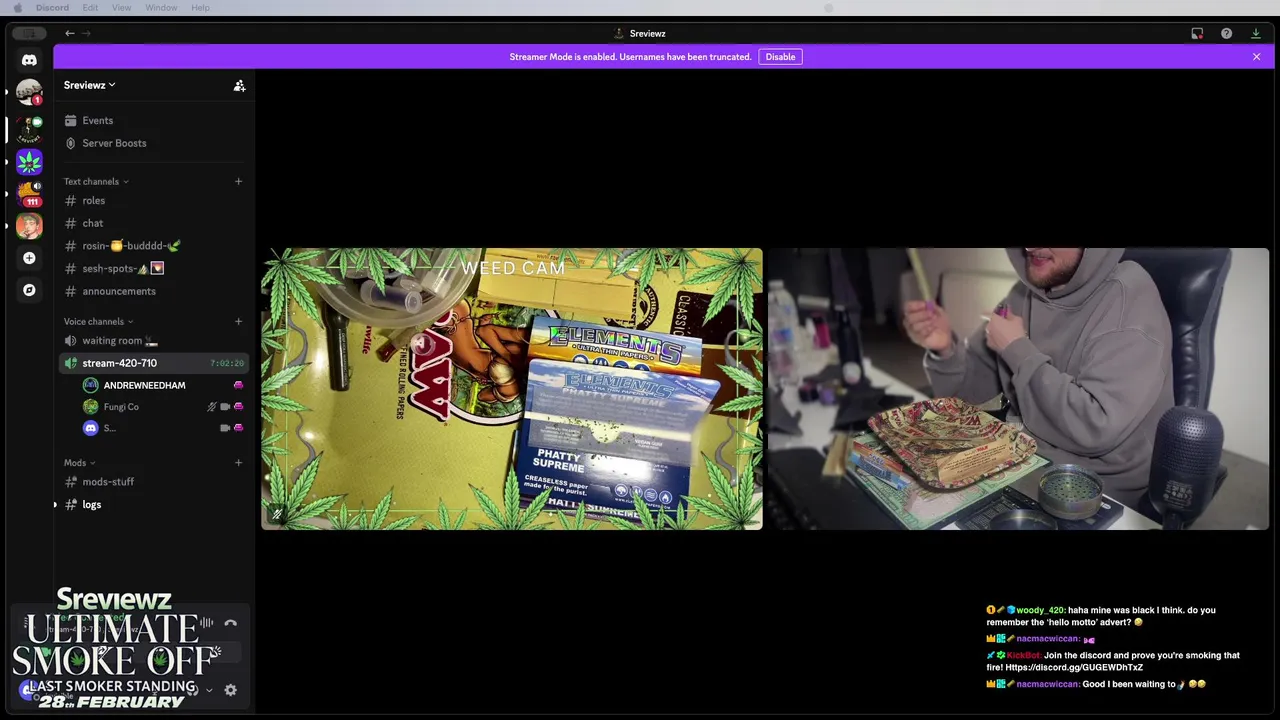Screen dimensions: 1280x720
Task: Open Discord direct messages home icon
Action: (x=29, y=60)
